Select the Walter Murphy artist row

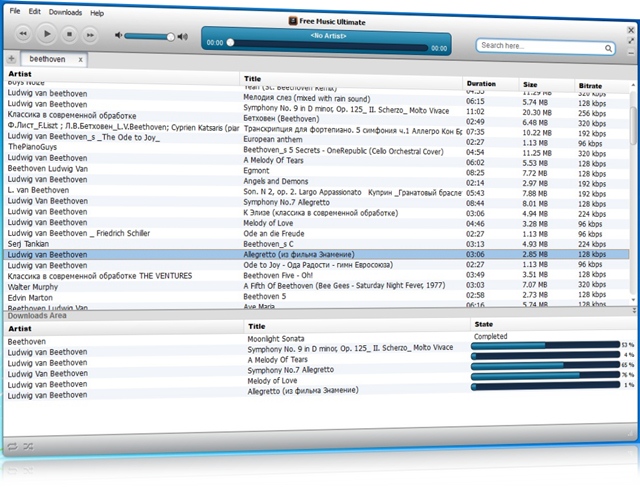pos(33,287)
